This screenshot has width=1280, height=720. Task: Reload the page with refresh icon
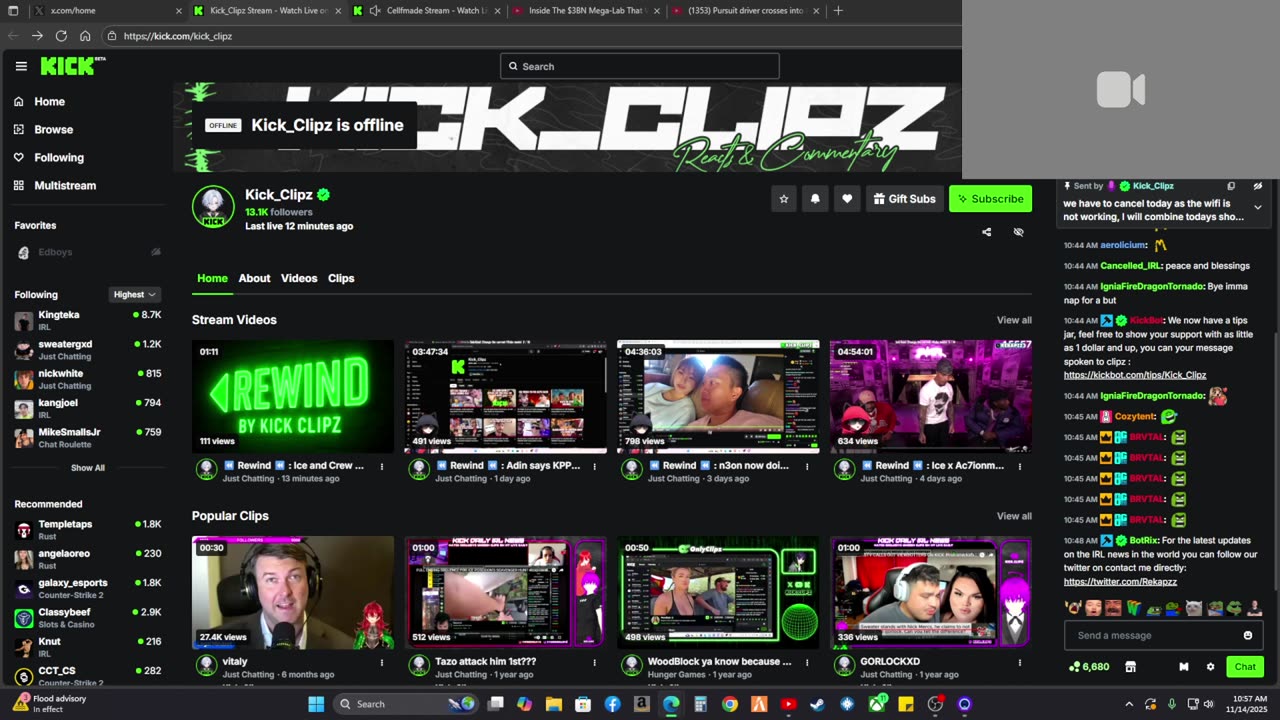click(x=61, y=35)
